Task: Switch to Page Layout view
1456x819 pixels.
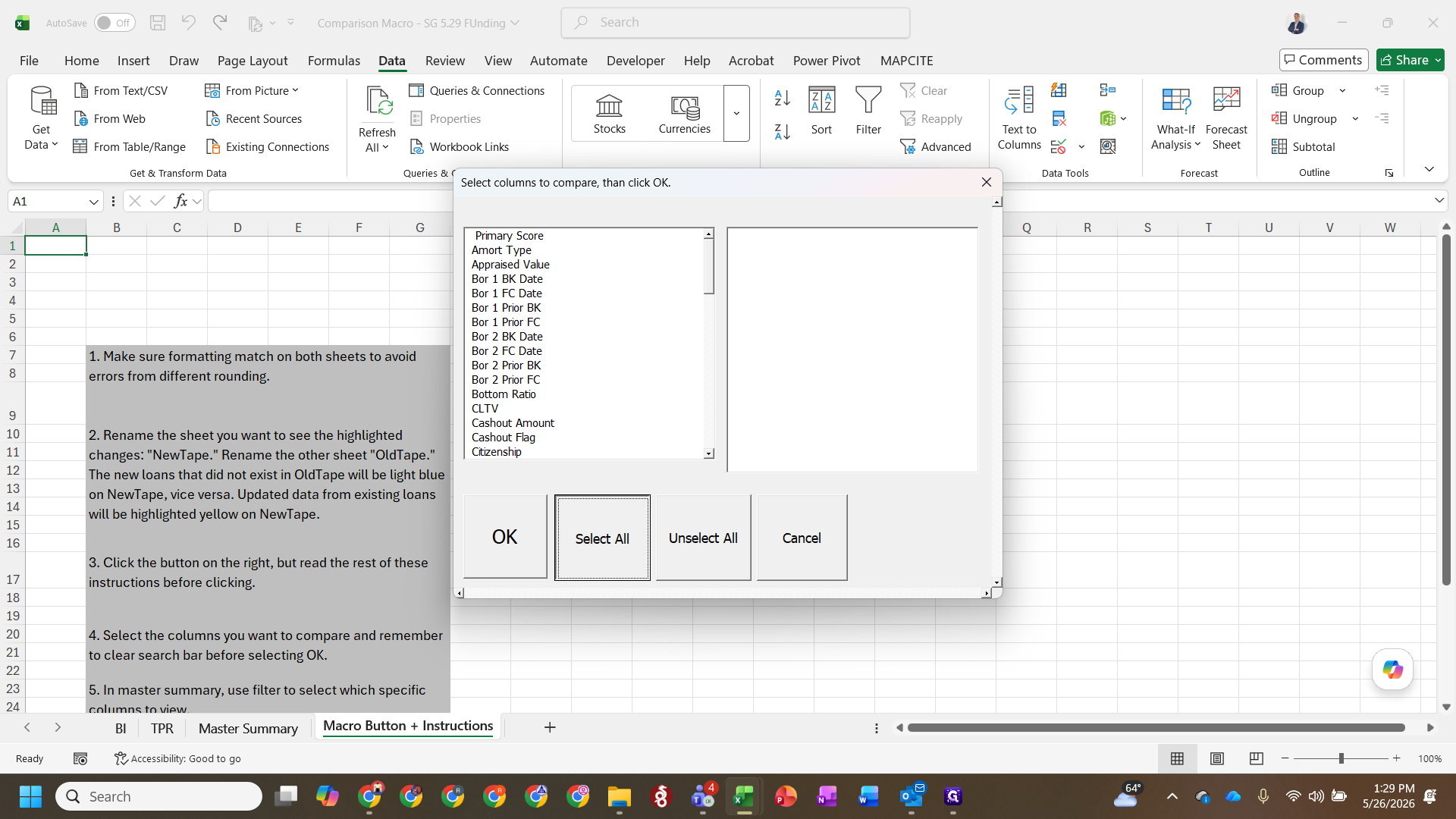Action: tap(1217, 758)
